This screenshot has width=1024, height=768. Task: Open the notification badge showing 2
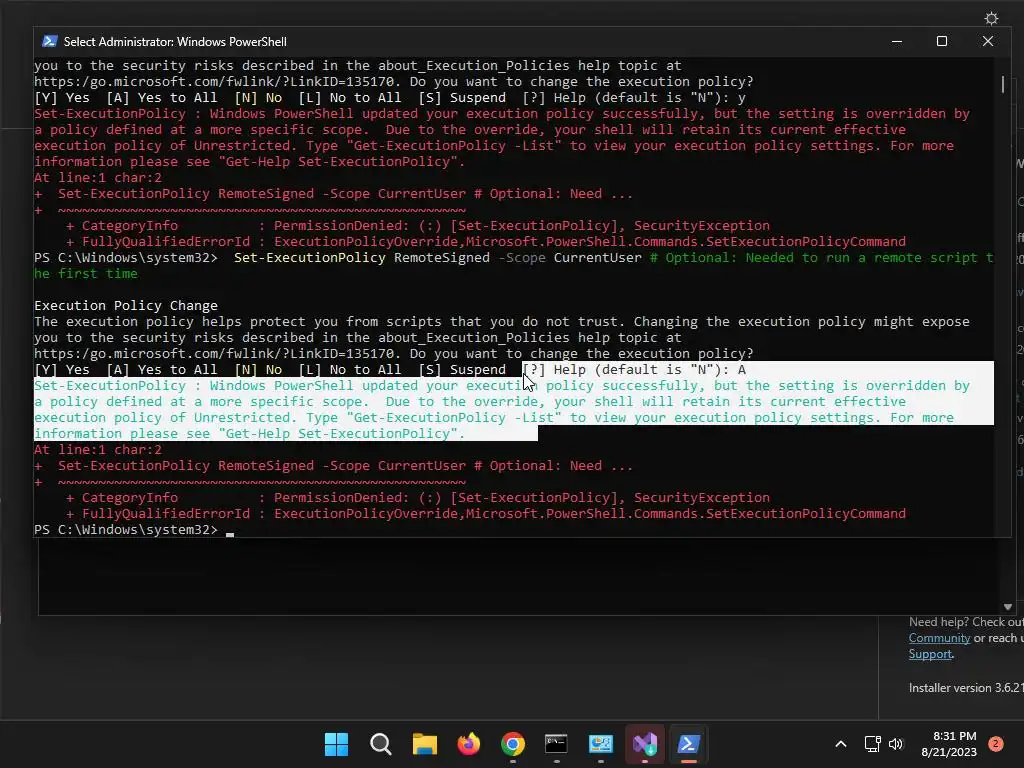(996, 744)
